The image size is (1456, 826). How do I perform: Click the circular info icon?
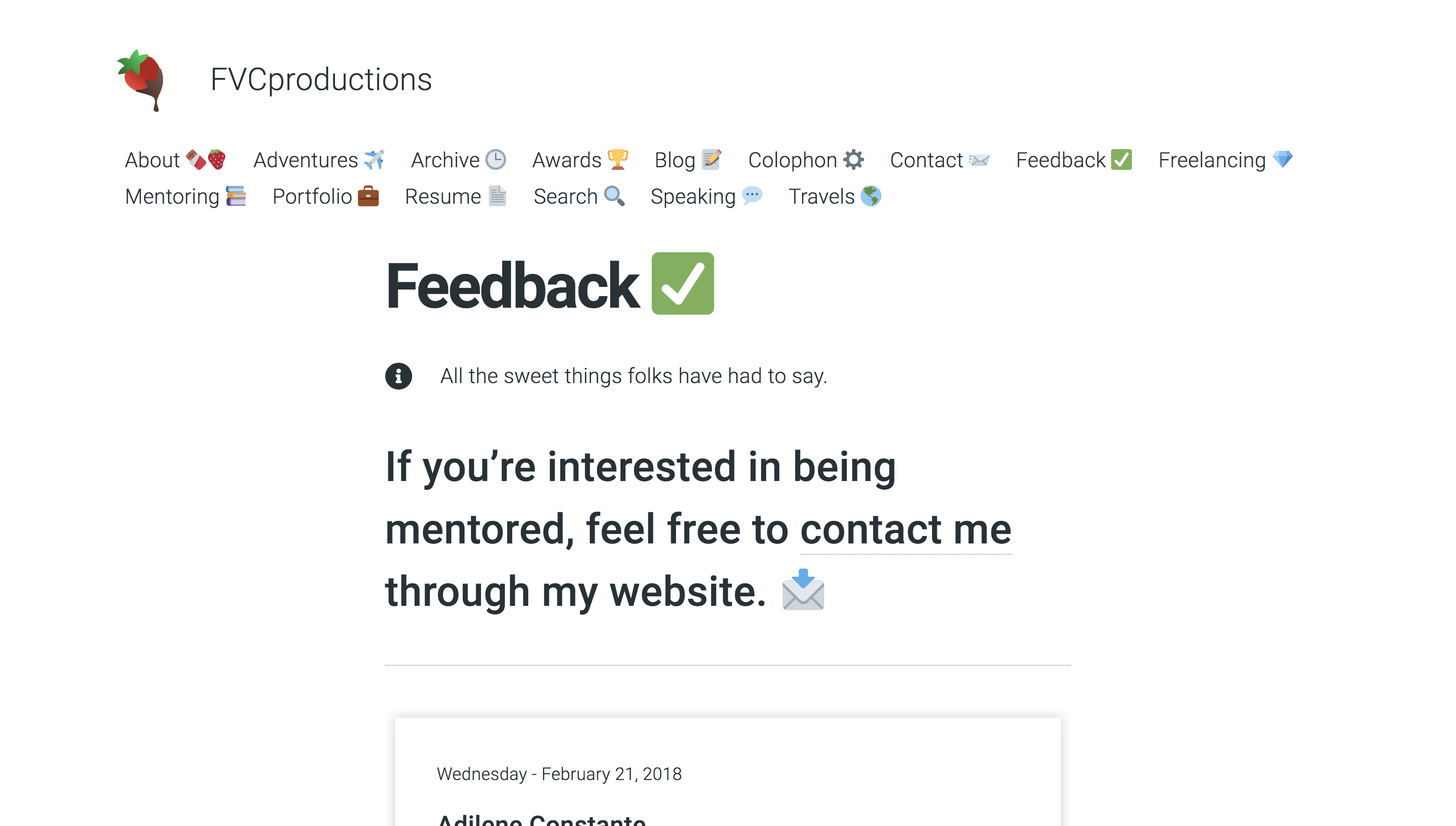(x=399, y=376)
